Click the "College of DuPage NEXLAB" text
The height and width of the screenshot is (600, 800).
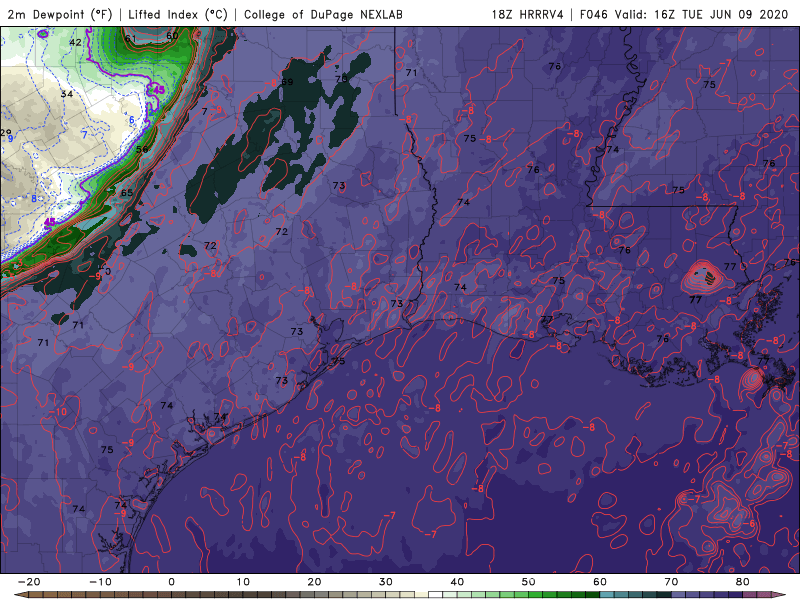[323, 15]
